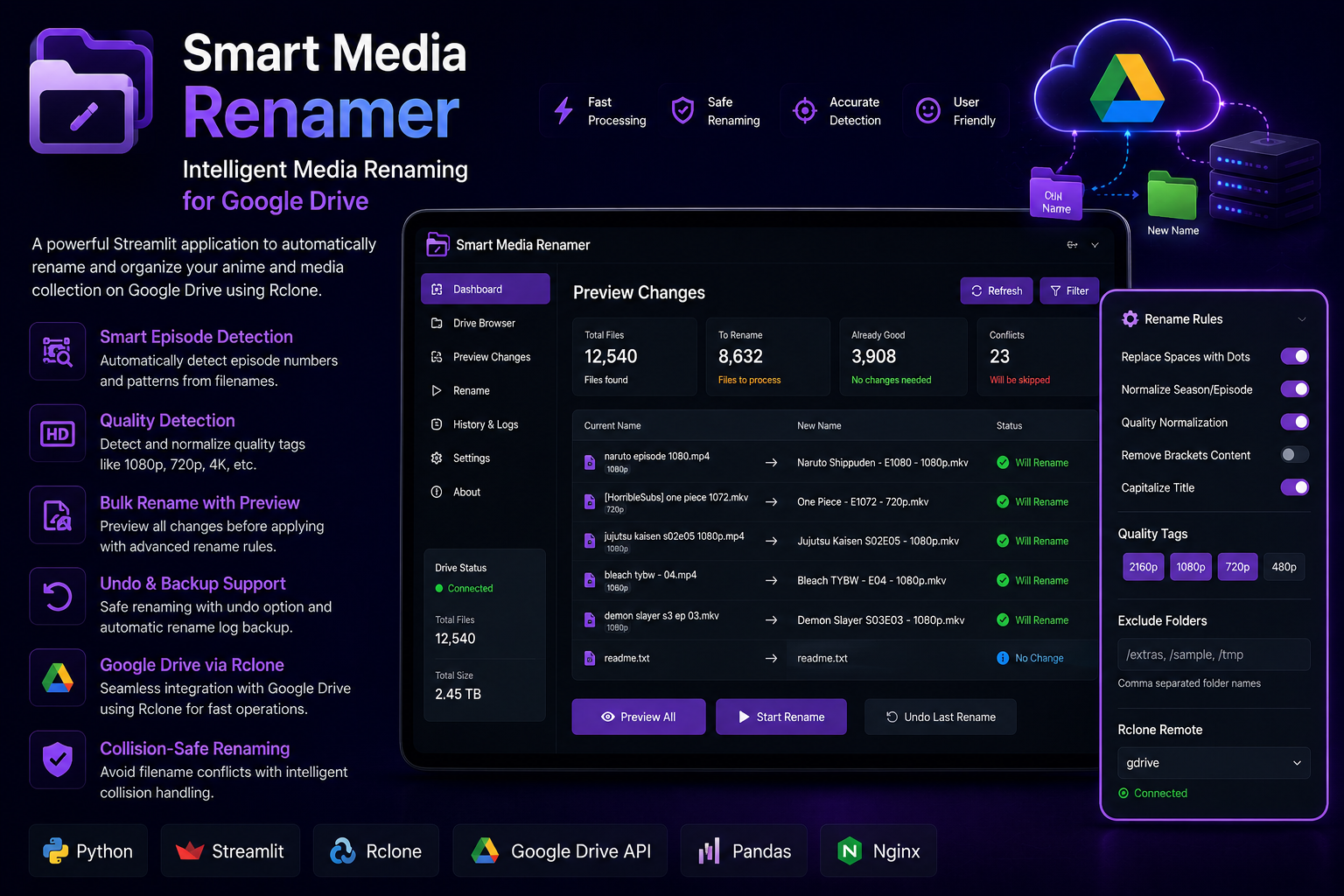Click green check status for Naruto Shippuden row

pyautogui.click(x=1003, y=462)
